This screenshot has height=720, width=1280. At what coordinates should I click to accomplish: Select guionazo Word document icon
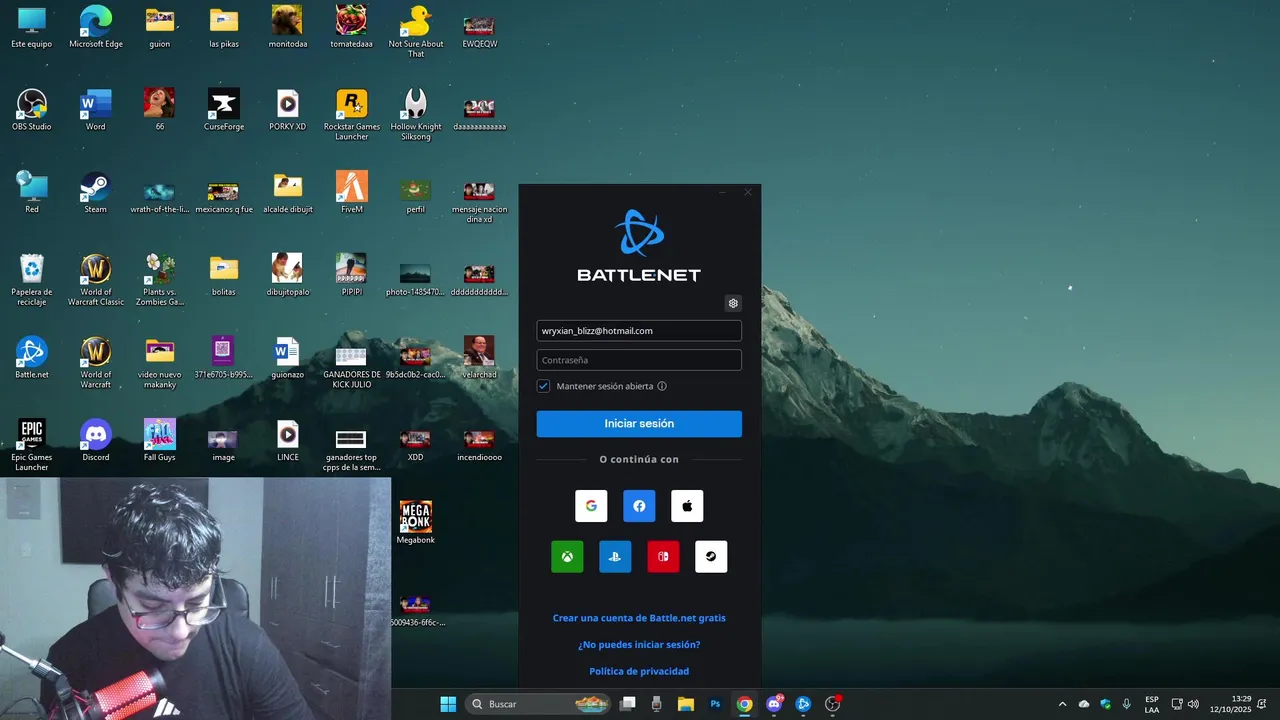(x=288, y=358)
